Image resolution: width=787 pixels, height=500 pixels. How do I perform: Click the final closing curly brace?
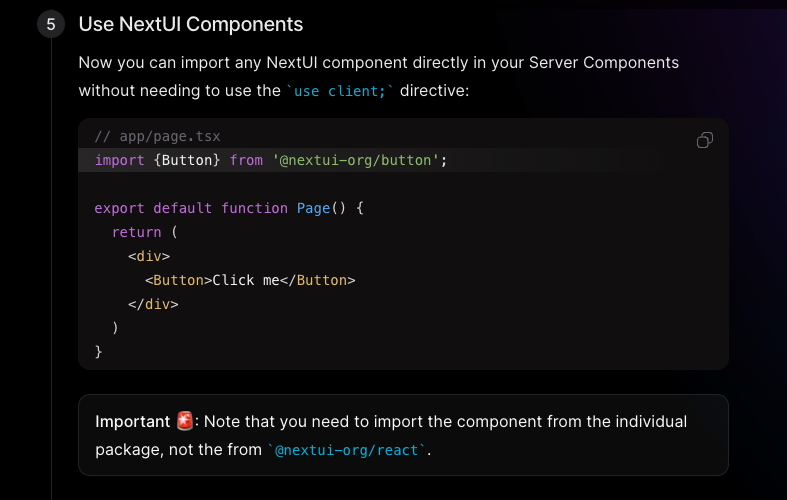click(98, 351)
